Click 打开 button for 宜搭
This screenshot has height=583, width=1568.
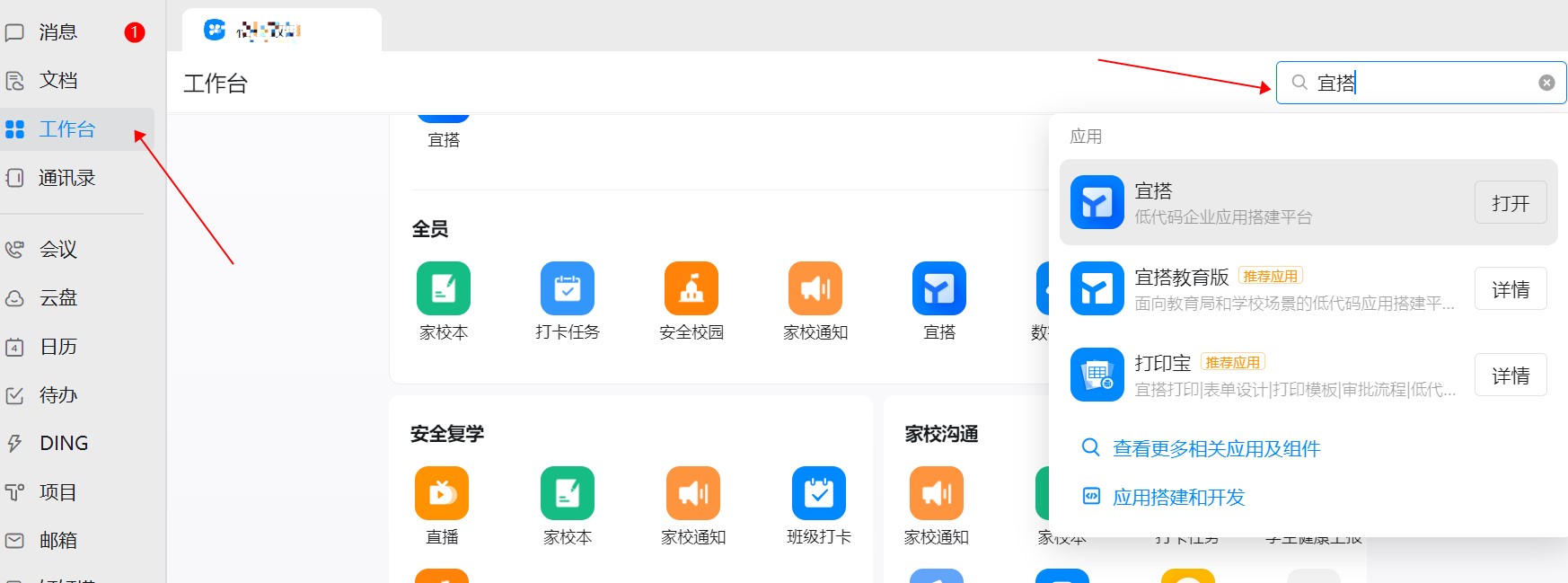point(1511,203)
